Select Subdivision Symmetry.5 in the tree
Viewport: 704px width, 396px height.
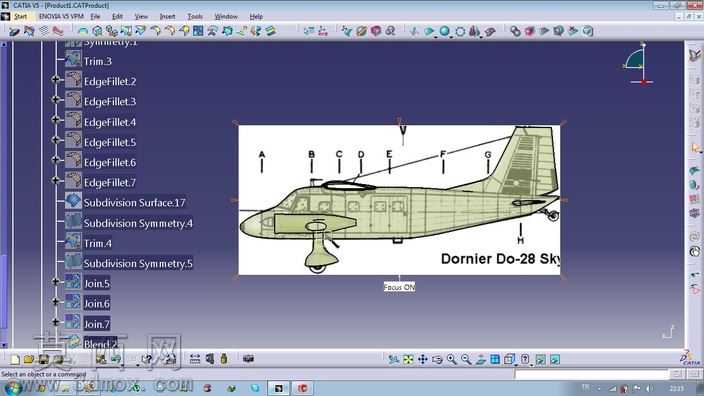coord(138,264)
